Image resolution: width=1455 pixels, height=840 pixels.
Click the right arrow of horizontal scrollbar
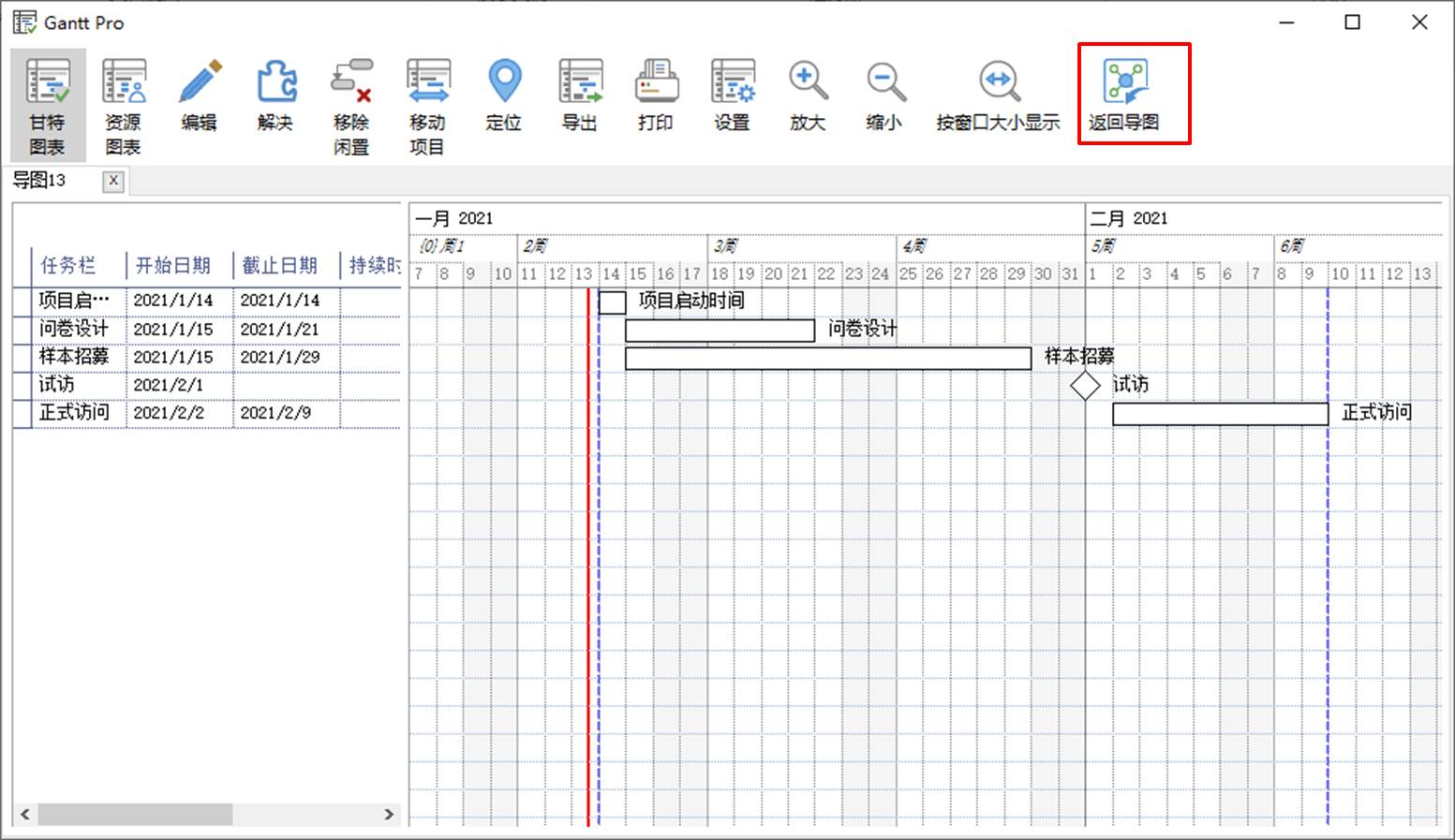click(391, 815)
